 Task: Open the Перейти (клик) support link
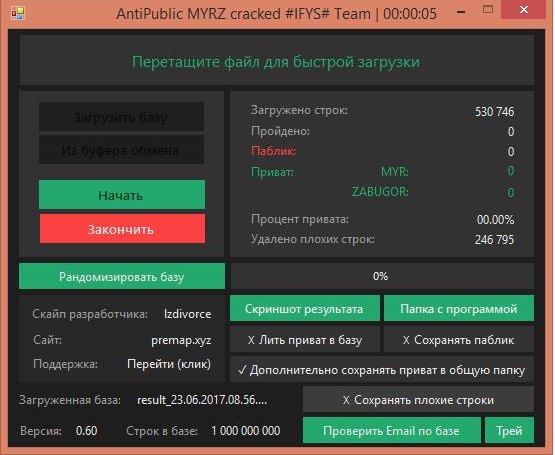[169, 364]
